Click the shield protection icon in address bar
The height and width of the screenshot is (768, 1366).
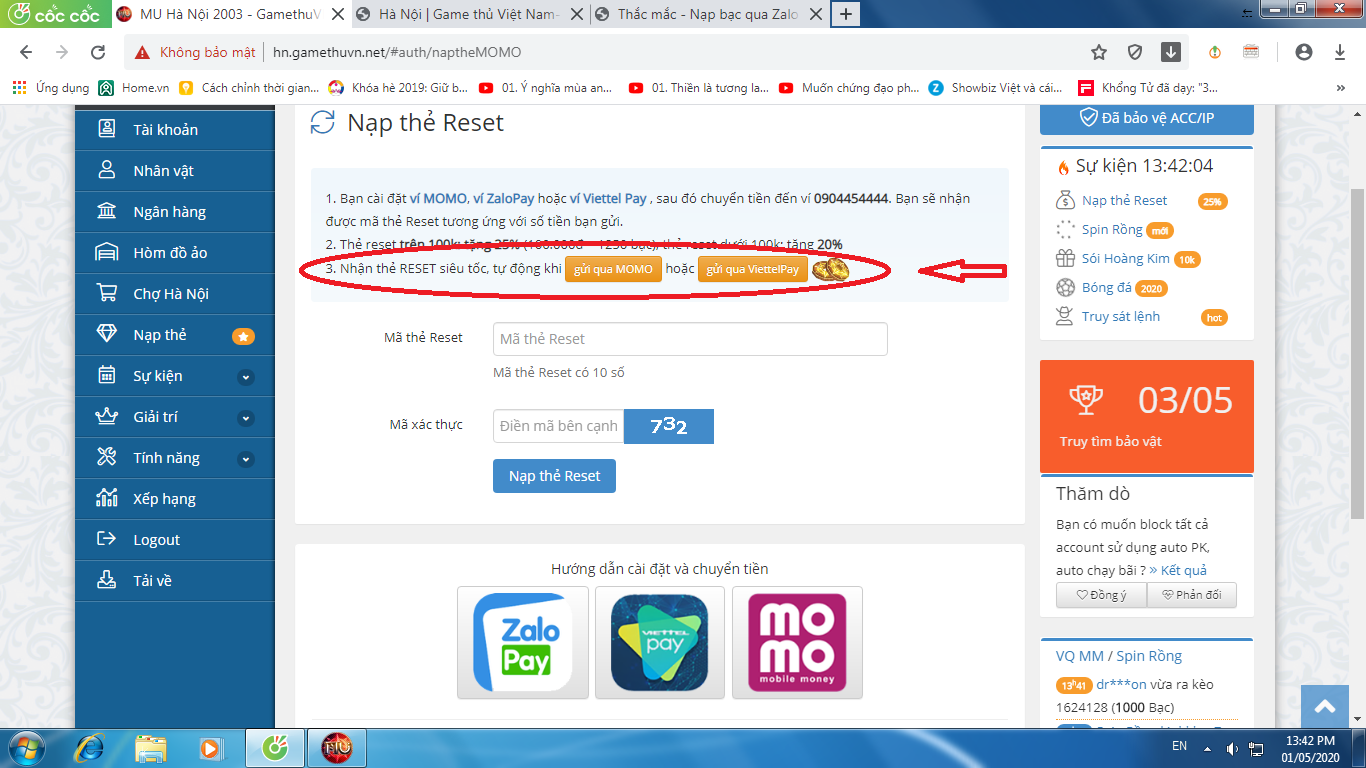pyautogui.click(x=1135, y=52)
